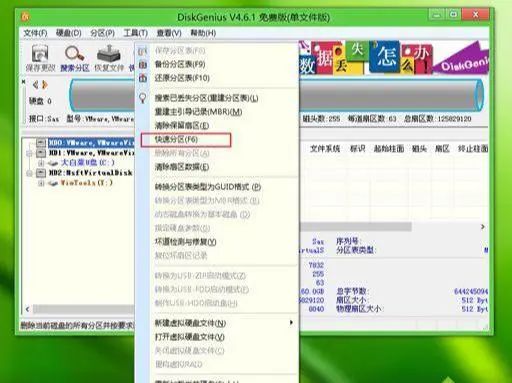Expand the WinTools (Y:) partition node
Viewport: 512px width, 383px height.
tap(41, 183)
